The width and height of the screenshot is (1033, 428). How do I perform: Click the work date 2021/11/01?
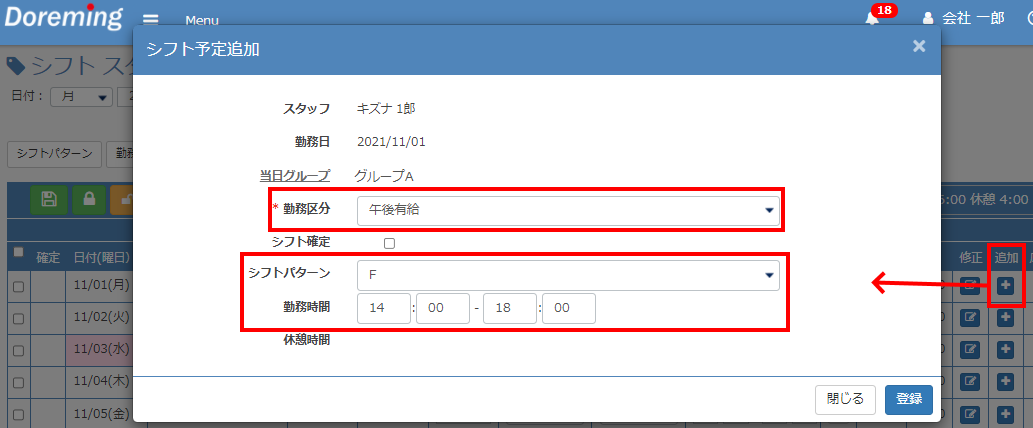click(x=391, y=142)
